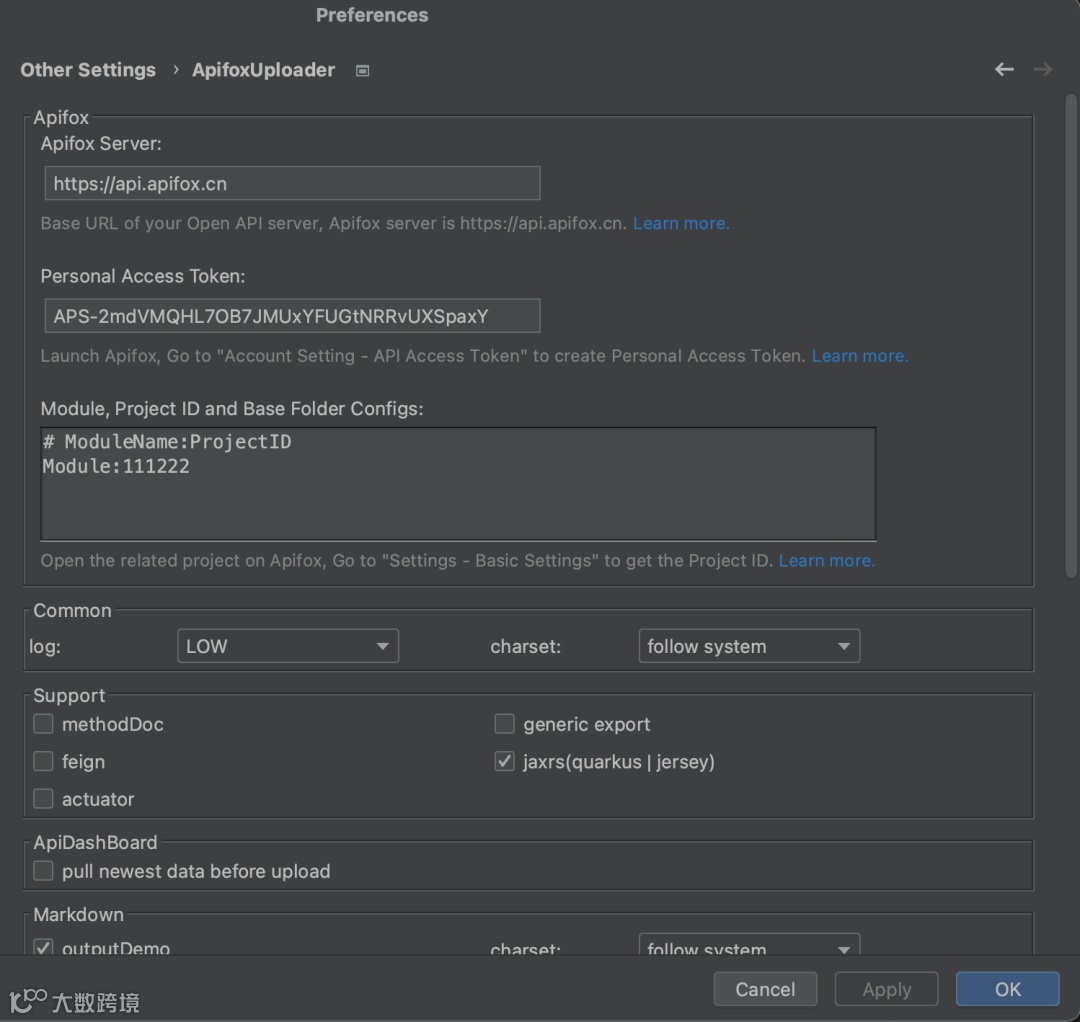Click the forward navigation arrow

[1043, 69]
